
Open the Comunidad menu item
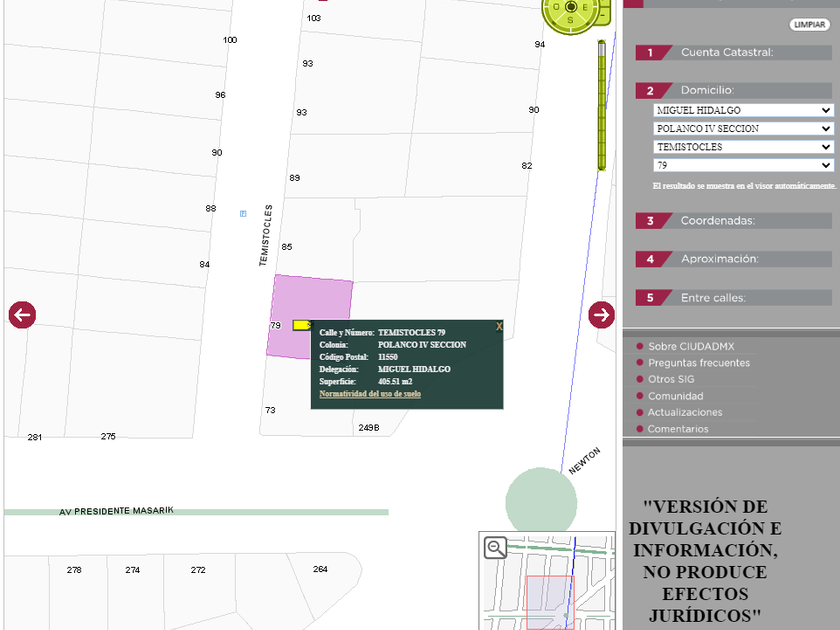pyautogui.click(x=676, y=396)
